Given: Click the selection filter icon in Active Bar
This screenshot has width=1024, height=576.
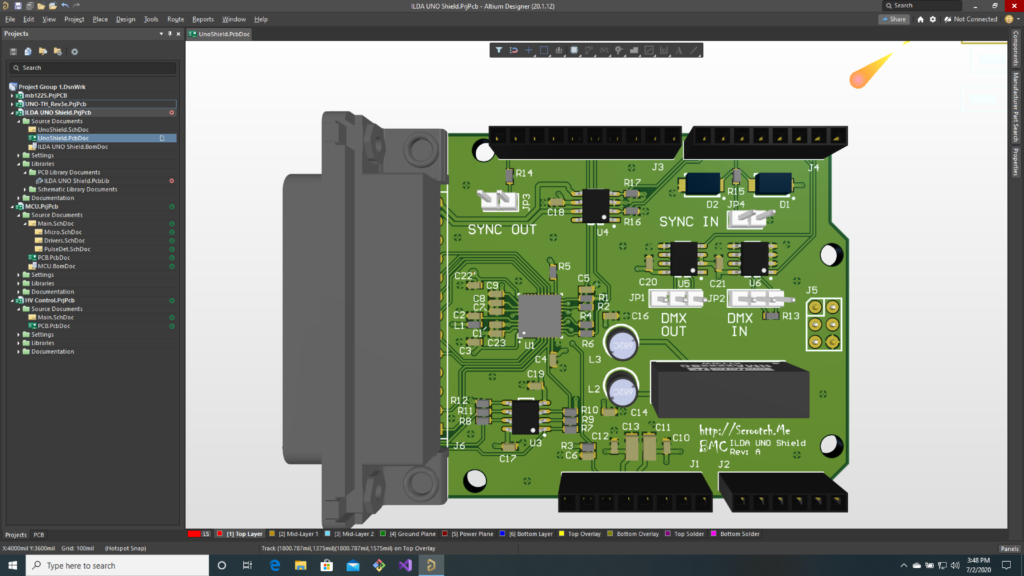Looking at the screenshot, I should click(498, 50).
